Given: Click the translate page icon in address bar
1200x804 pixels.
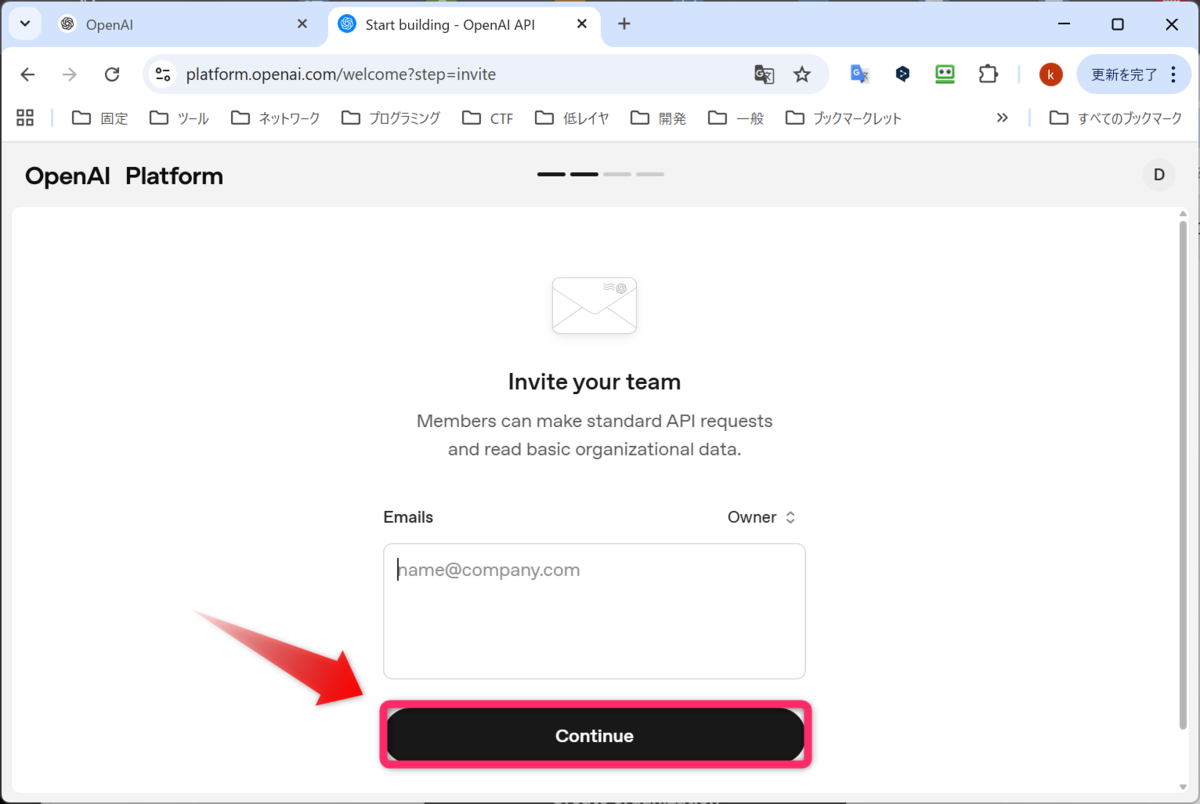Looking at the screenshot, I should coord(764,74).
